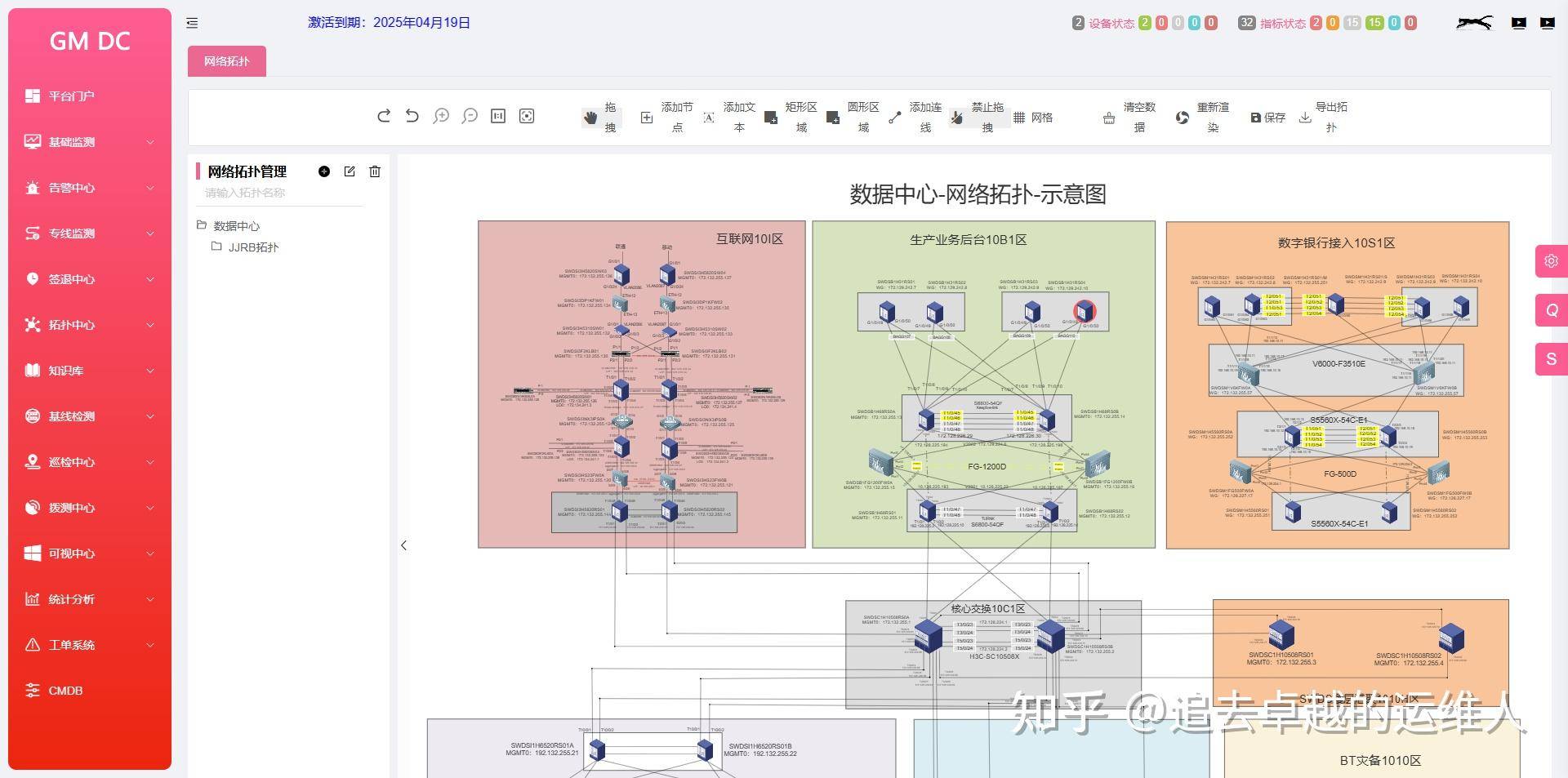Click the FG-1200D firewall label
The image size is (1568, 778).
coord(987,467)
